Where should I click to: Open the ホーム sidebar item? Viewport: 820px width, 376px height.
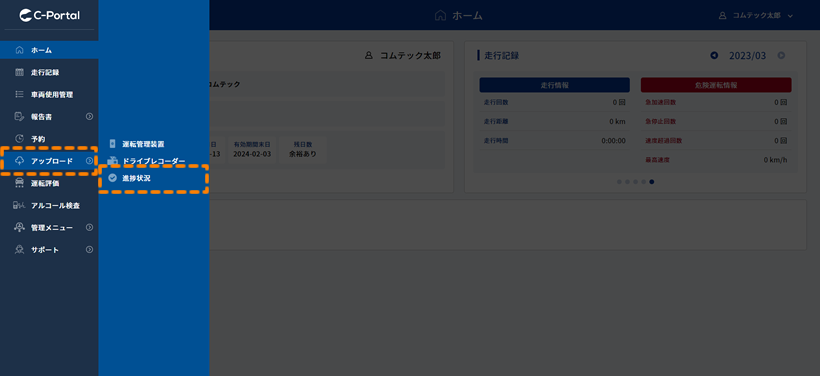pos(49,50)
